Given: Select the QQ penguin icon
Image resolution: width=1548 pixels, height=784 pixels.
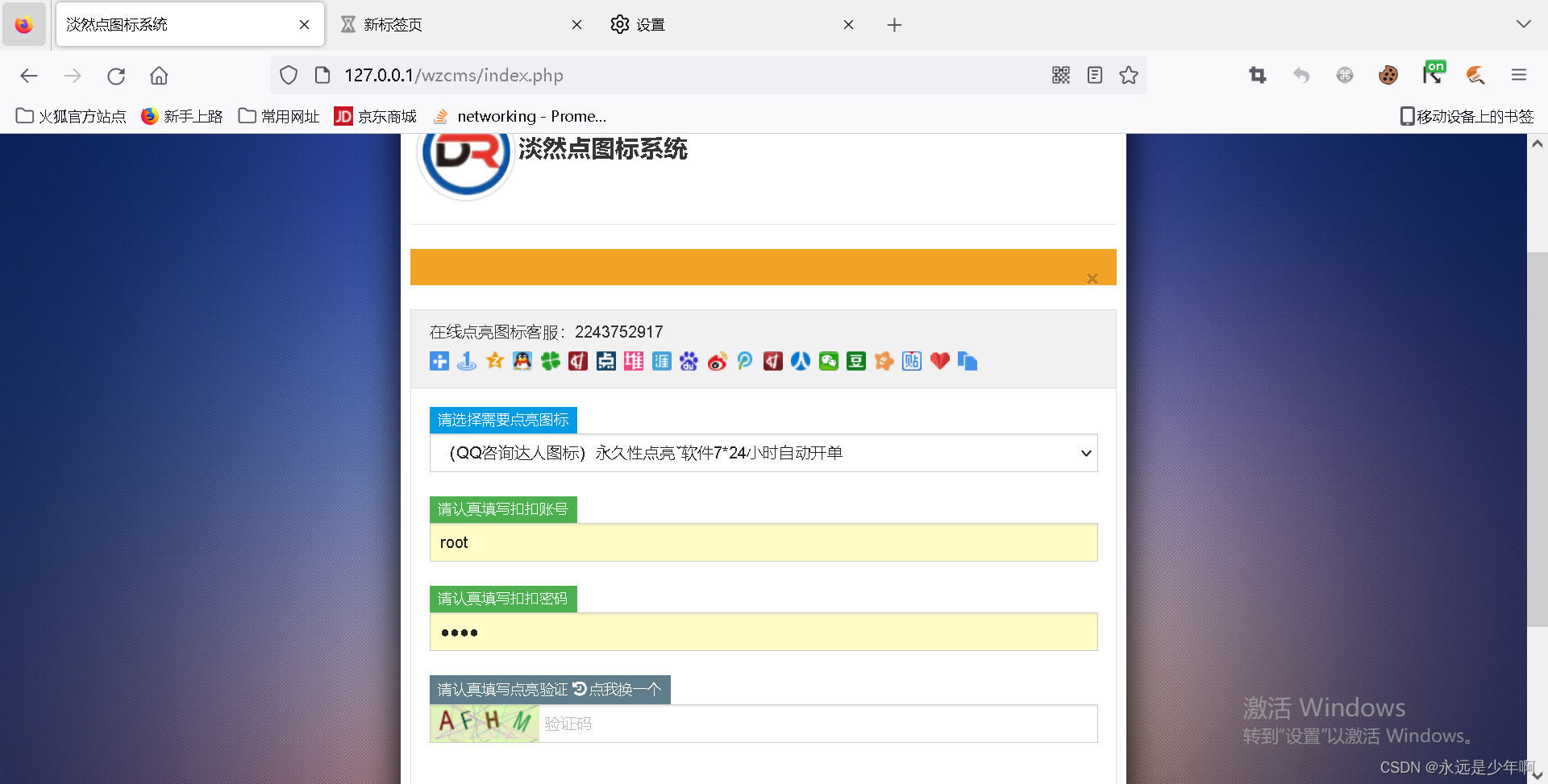Looking at the screenshot, I should (522, 361).
